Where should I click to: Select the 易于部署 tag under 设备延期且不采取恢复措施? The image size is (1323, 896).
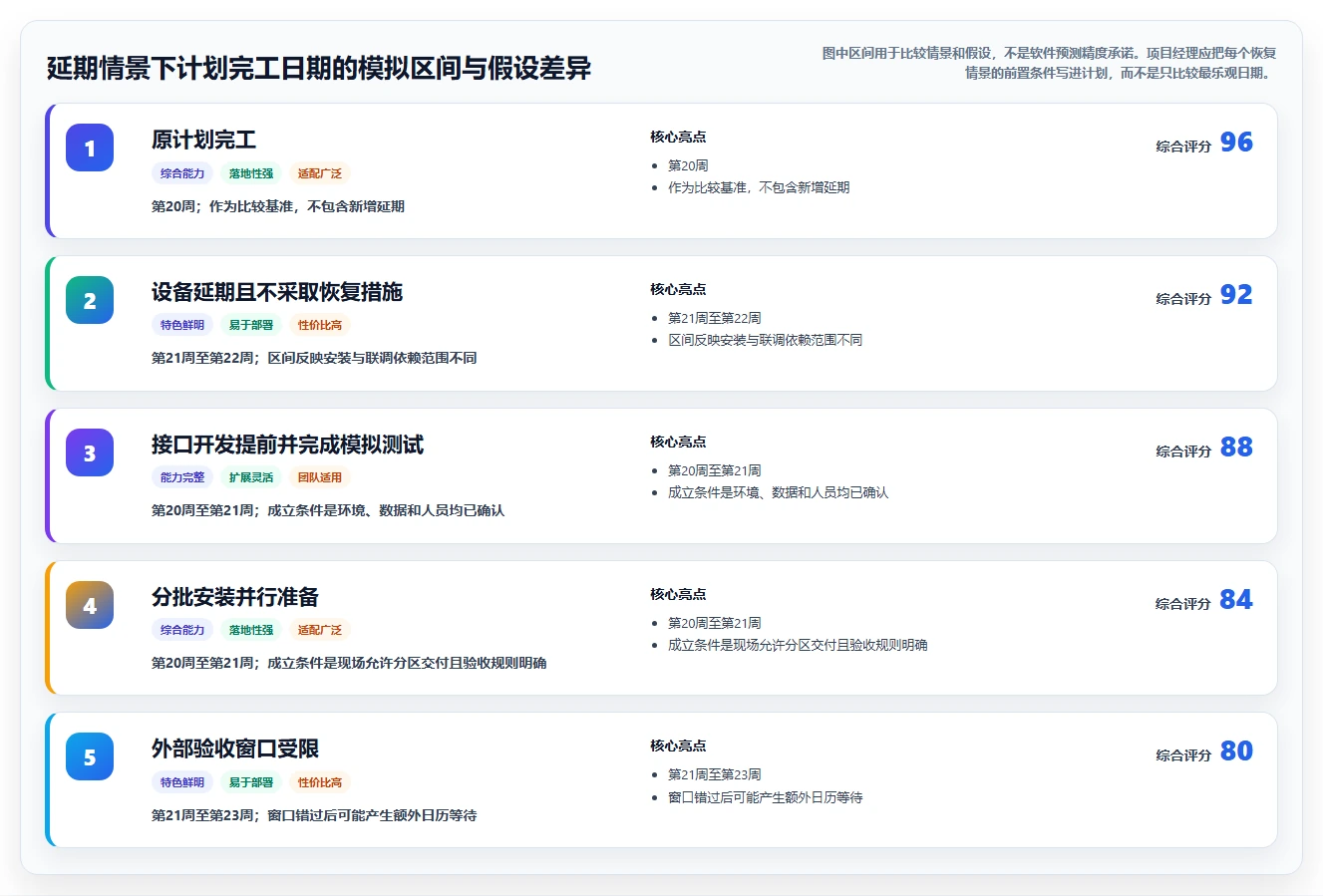point(251,325)
